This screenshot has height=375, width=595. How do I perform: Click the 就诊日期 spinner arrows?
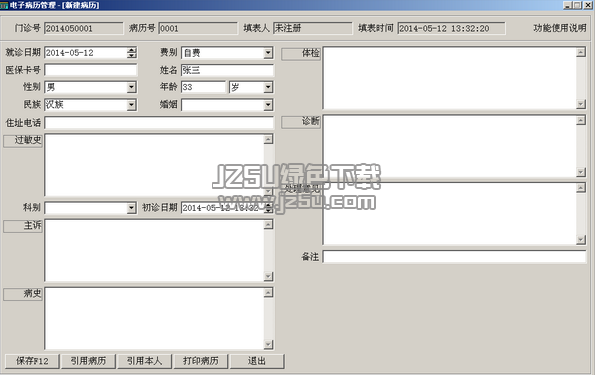point(132,53)
